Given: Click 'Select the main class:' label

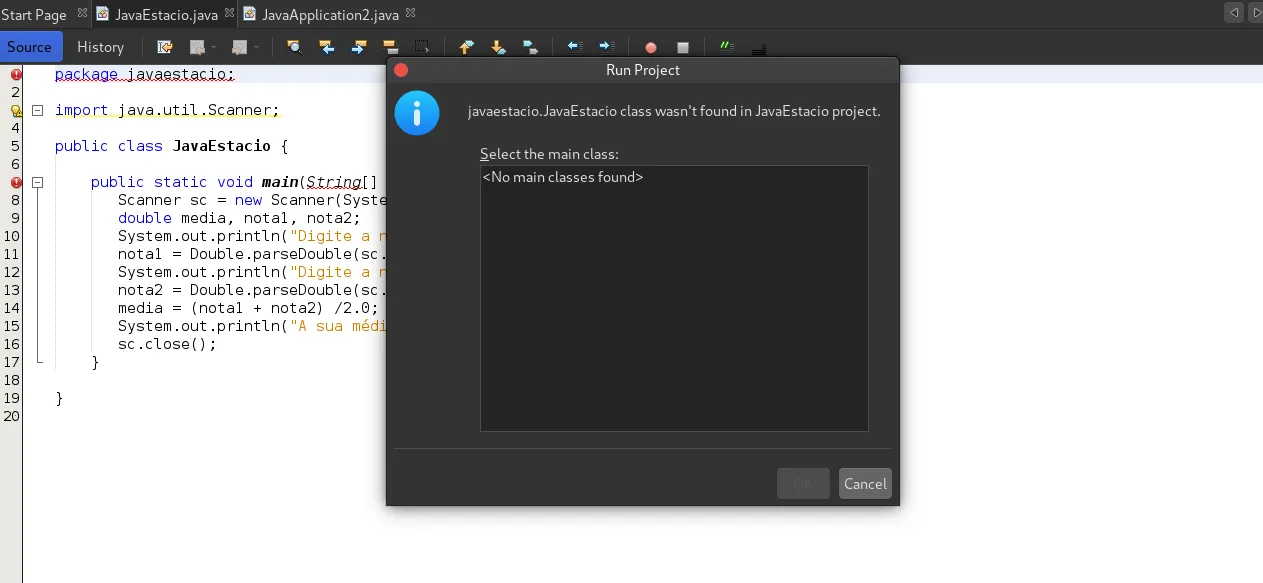Looking at the screenshot, I should 549,154.
